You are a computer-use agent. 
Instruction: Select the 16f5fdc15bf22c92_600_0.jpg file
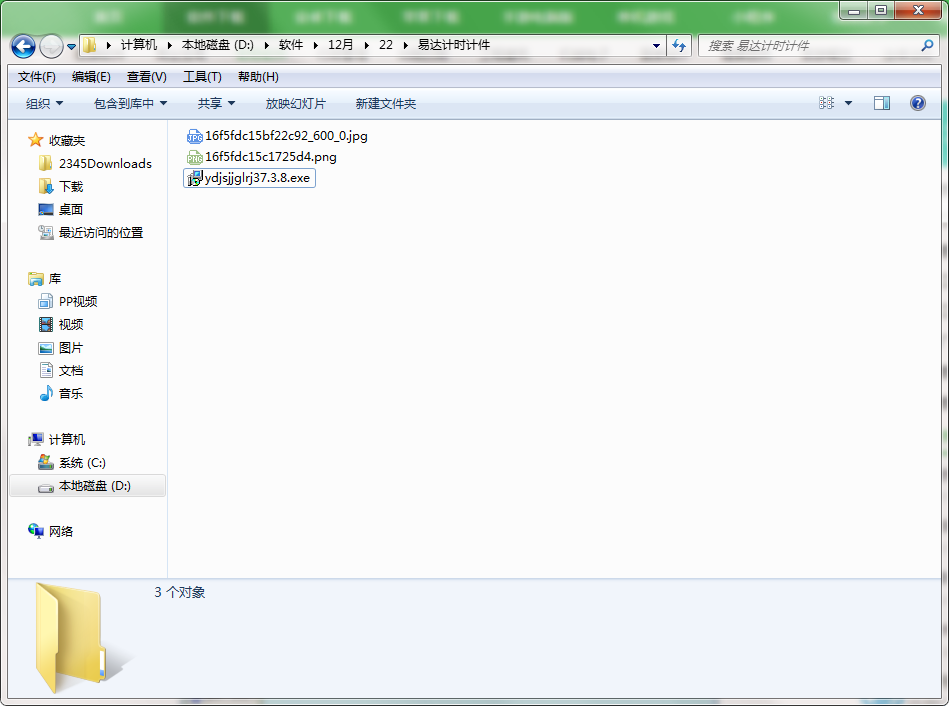coord(277,136)
